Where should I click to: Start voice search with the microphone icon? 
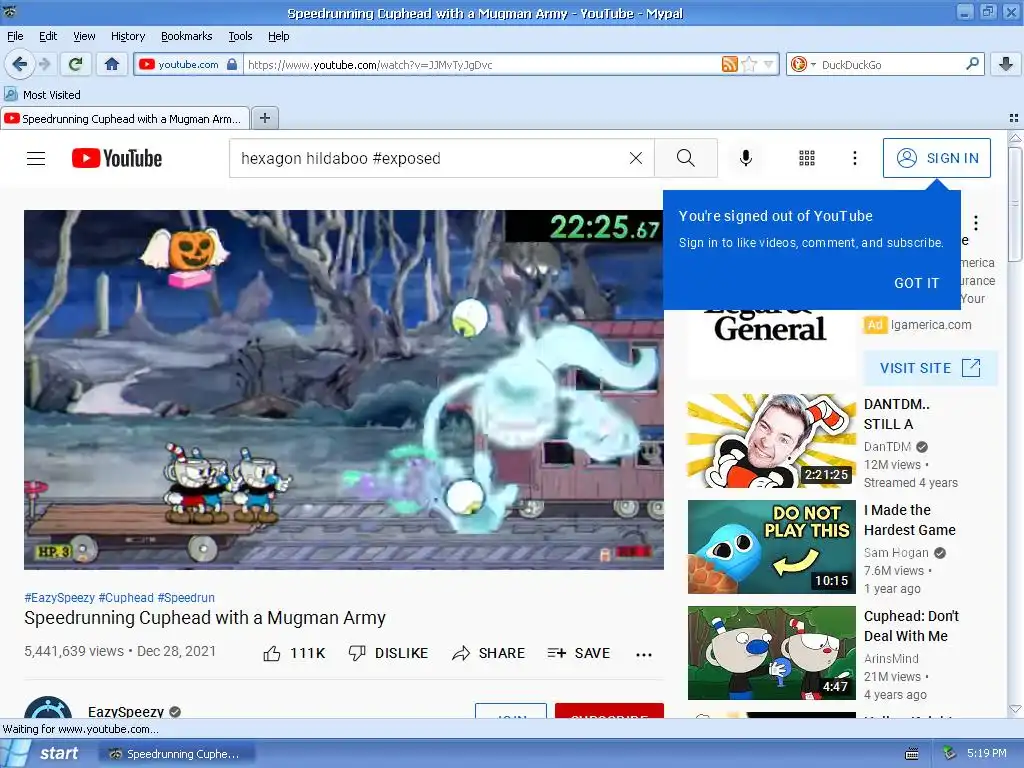tap(746, 158)
